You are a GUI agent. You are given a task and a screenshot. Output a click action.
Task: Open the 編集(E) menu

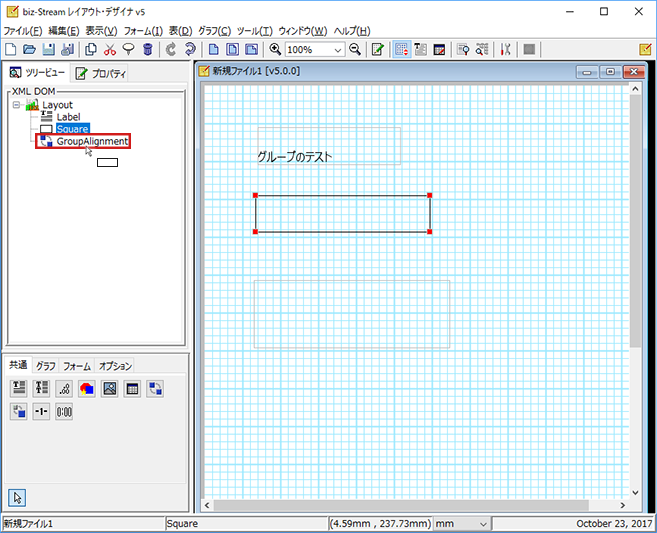64,31
